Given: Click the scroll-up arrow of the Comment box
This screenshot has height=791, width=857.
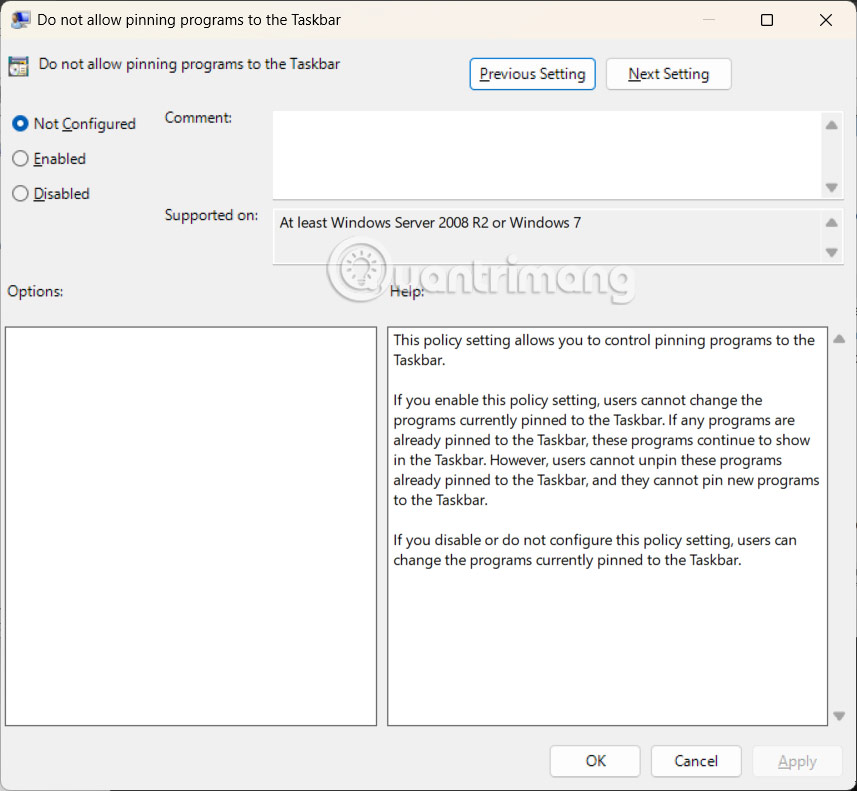Looking at the screenshot, I should tap(831, 125).
